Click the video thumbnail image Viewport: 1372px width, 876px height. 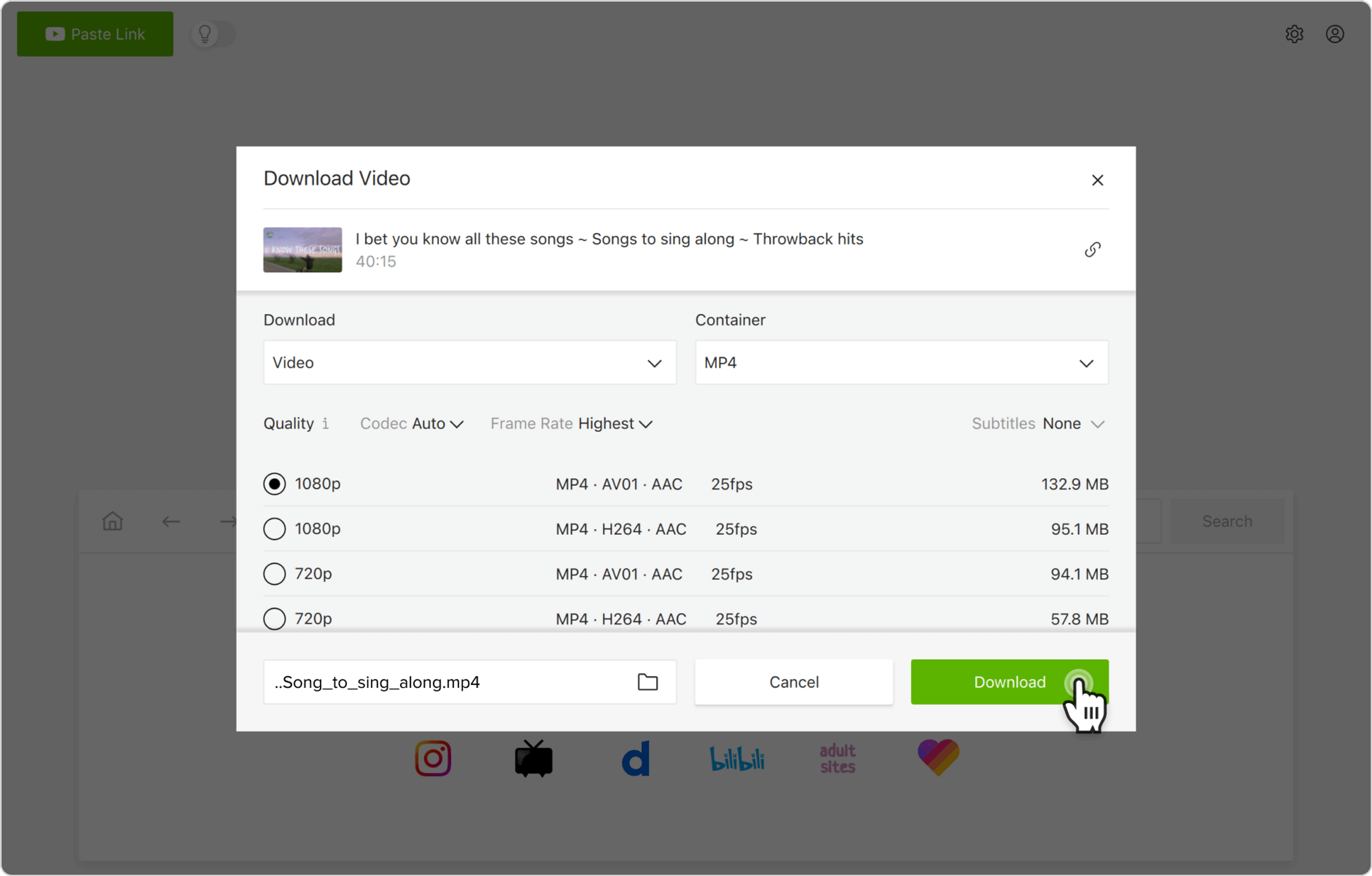tap(303, 250)
